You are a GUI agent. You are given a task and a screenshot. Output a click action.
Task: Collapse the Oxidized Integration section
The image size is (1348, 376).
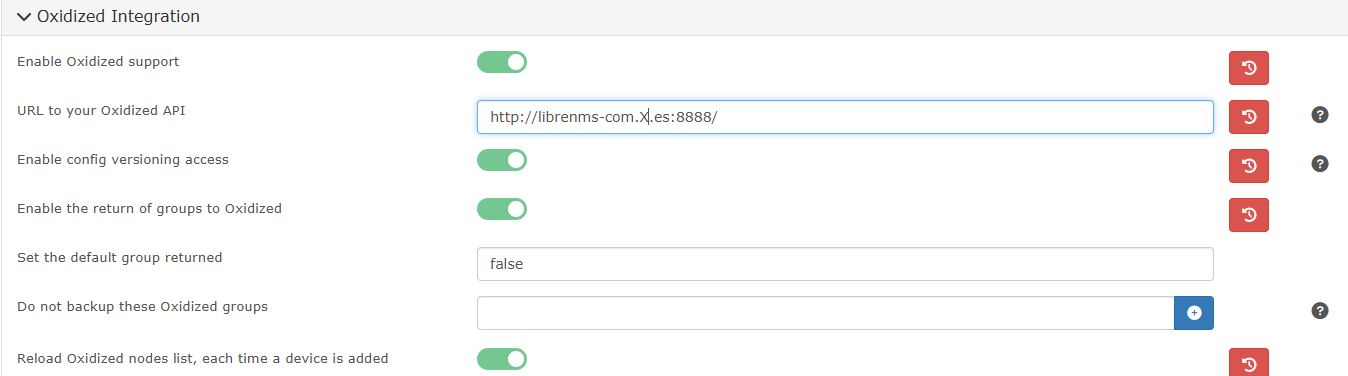(24, 17)
